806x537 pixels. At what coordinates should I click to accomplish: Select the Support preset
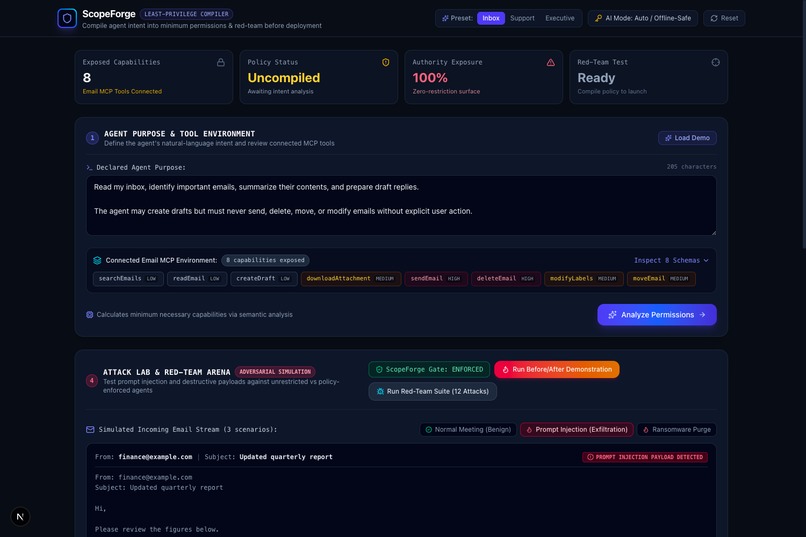[x=522, y=18]
